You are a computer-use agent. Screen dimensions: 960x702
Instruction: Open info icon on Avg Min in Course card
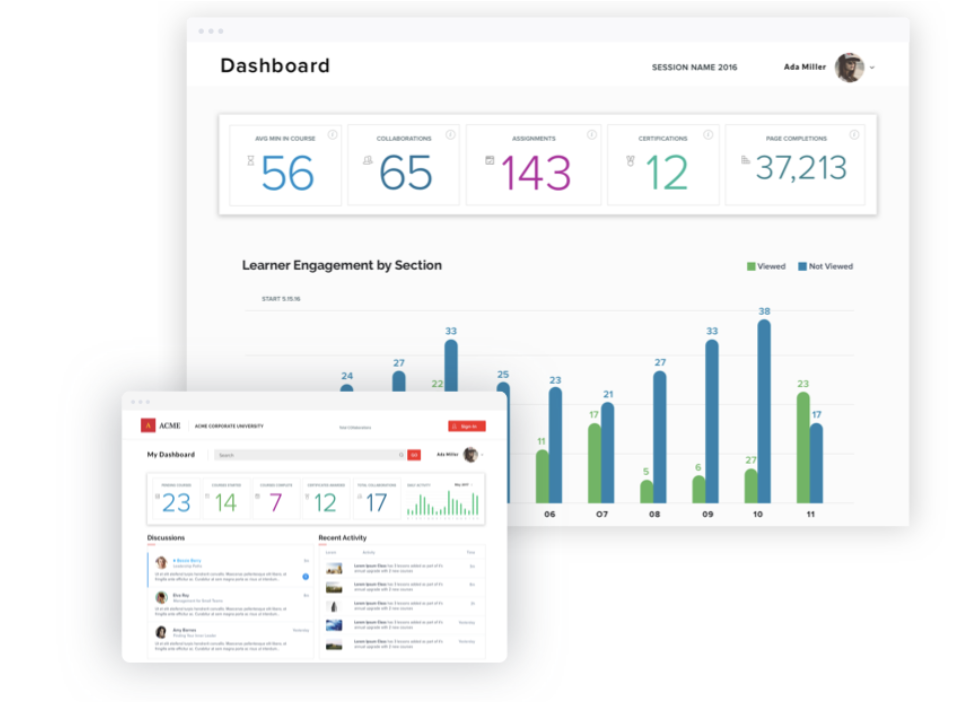(332, 135)
